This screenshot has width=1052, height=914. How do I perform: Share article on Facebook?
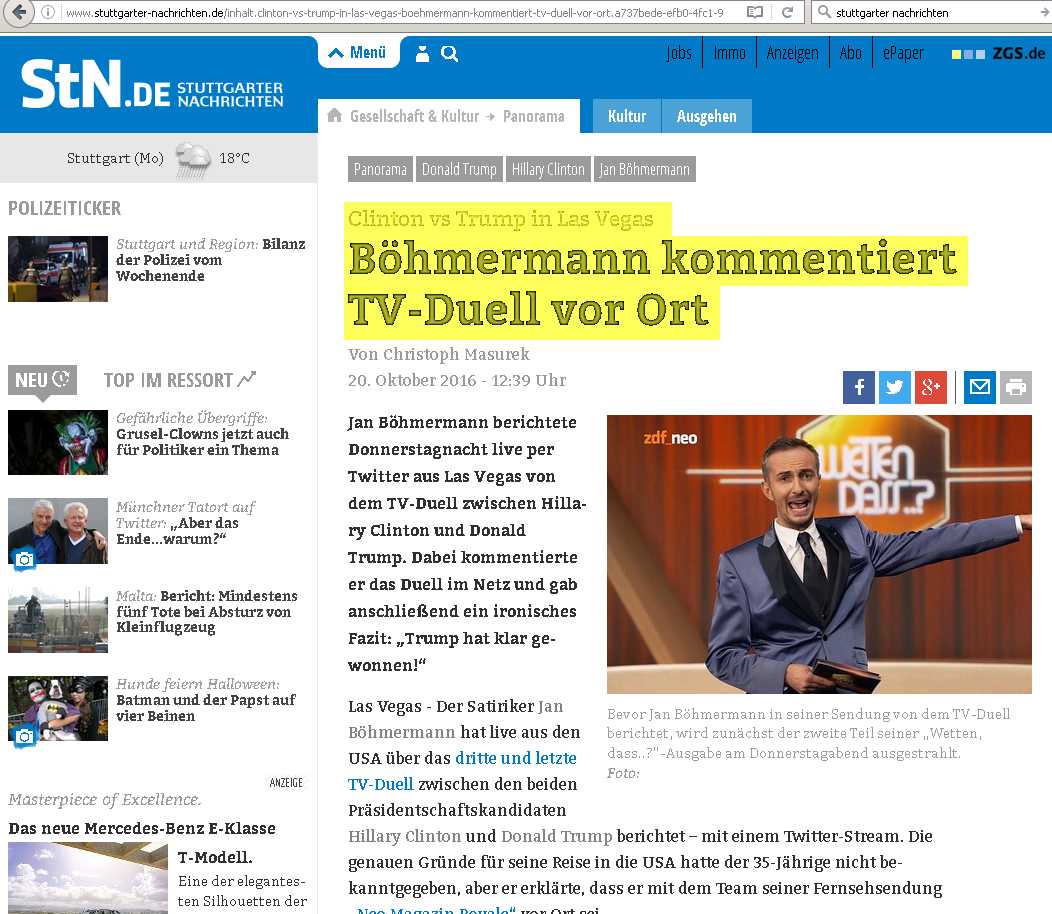(x=859, y=387)
